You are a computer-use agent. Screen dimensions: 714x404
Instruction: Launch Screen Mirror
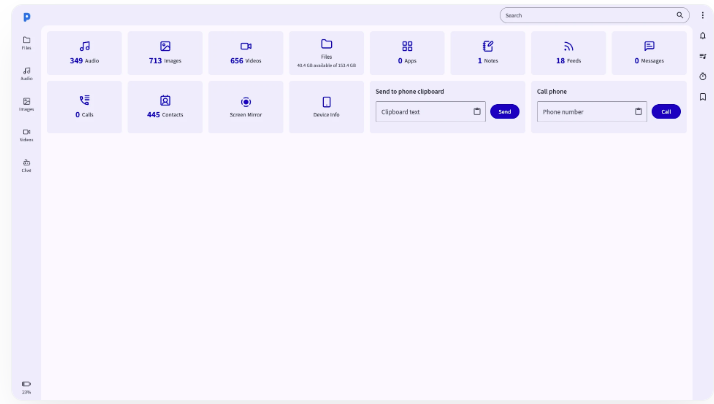[x=245, y=107]
